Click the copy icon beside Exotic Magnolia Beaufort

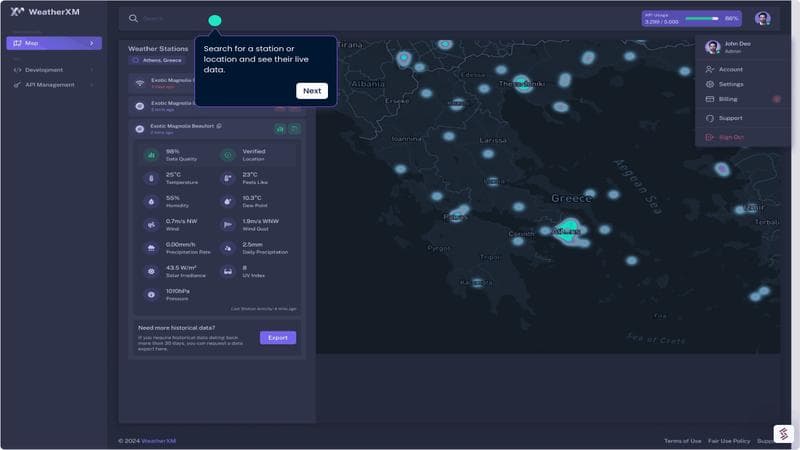click(x=219, y=126)
